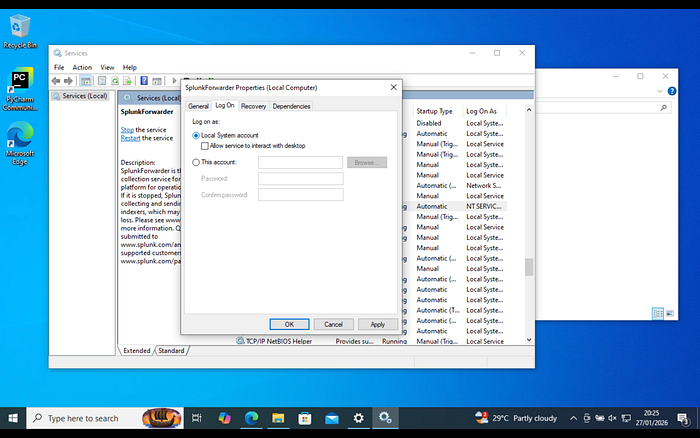Click the Apply button
Viewport: 700px width, 438px height.
(x=378, y=324)
